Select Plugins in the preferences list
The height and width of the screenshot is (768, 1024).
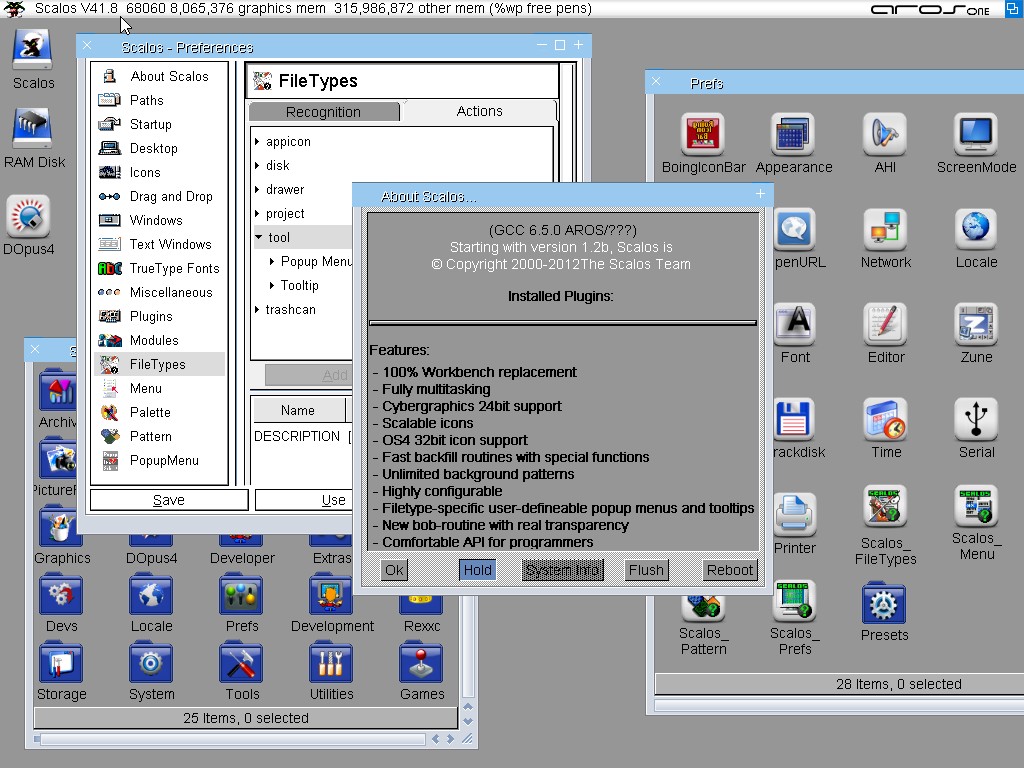[151, 316]
